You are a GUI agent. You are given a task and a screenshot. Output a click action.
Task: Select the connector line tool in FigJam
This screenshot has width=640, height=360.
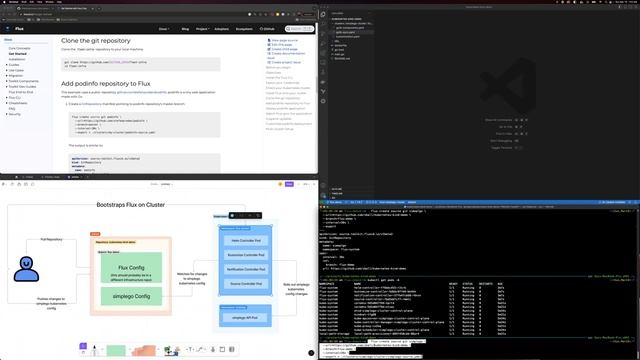click(200, 349)
